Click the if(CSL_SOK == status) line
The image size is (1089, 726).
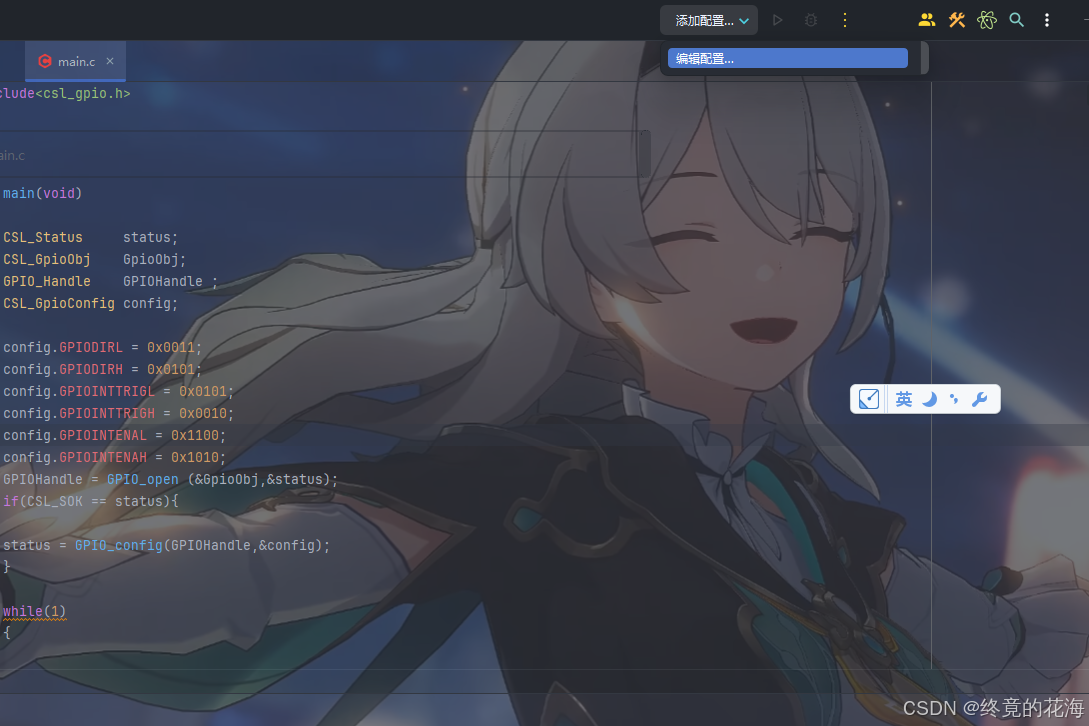[91, 502]
